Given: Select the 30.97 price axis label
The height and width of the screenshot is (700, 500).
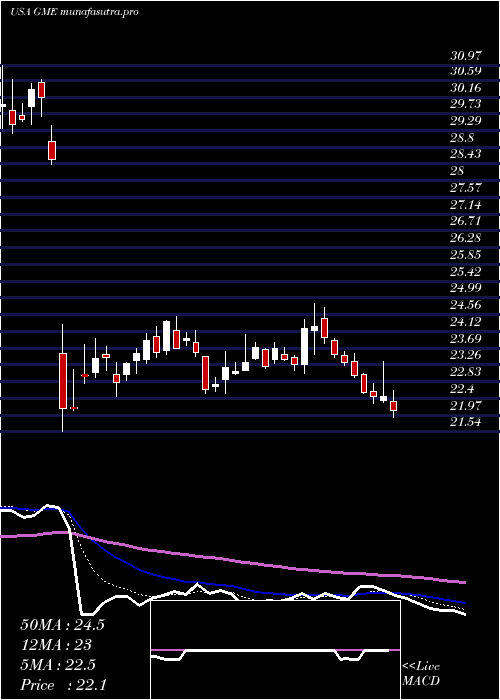Looking at the screenshot, I should coord(466,56).
